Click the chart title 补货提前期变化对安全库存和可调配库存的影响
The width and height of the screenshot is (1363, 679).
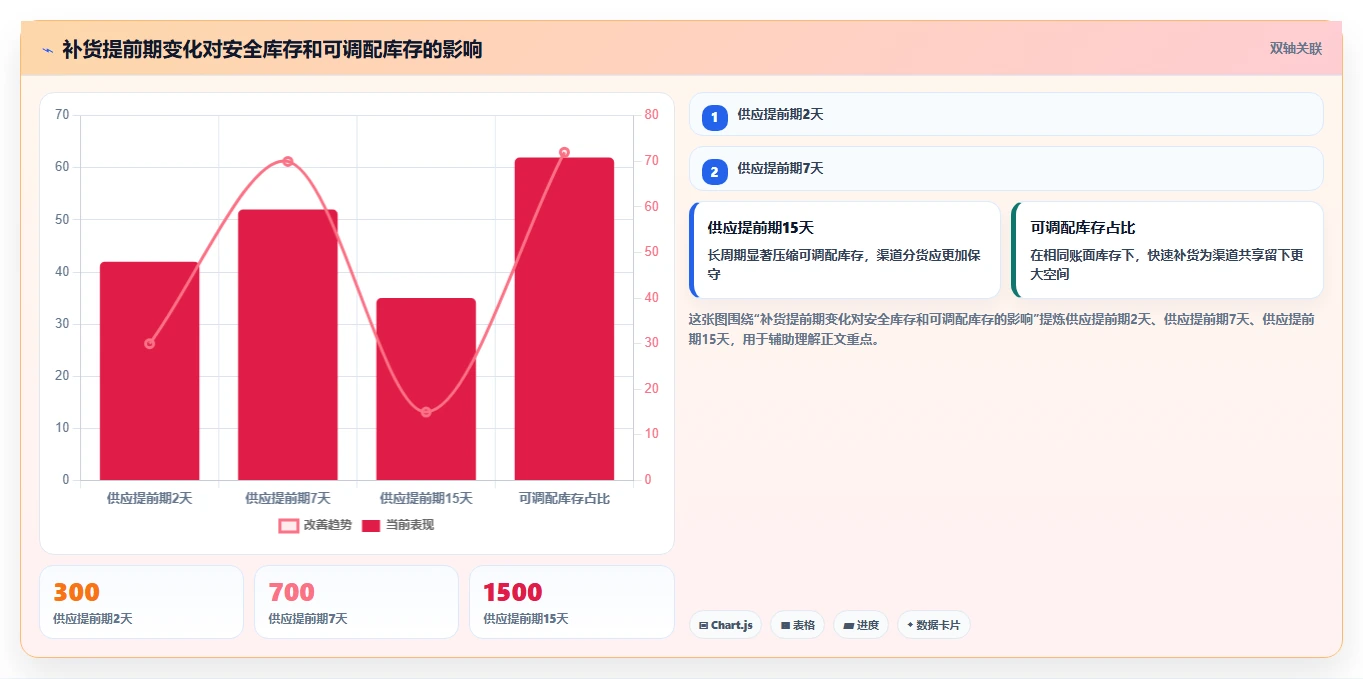[x=272, y=49]
